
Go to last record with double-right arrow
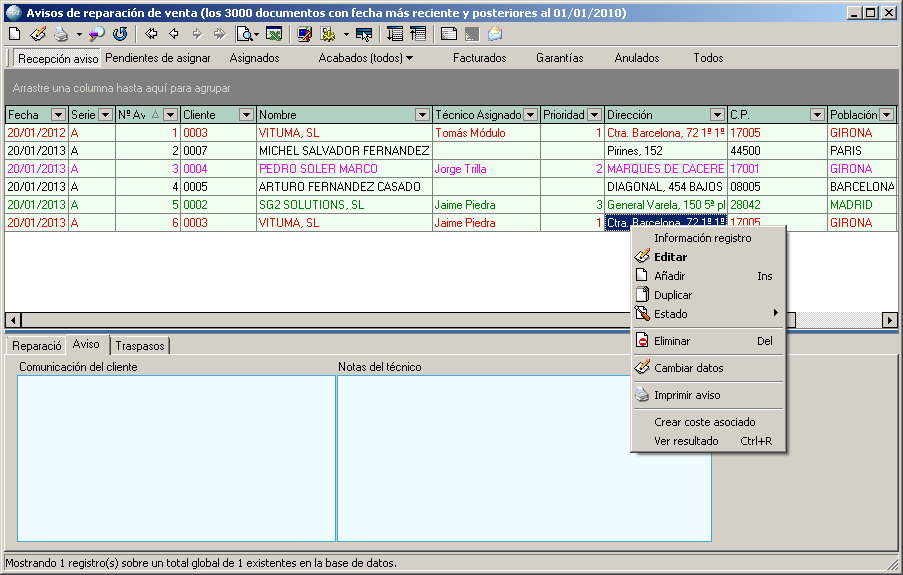pos(220,34)
